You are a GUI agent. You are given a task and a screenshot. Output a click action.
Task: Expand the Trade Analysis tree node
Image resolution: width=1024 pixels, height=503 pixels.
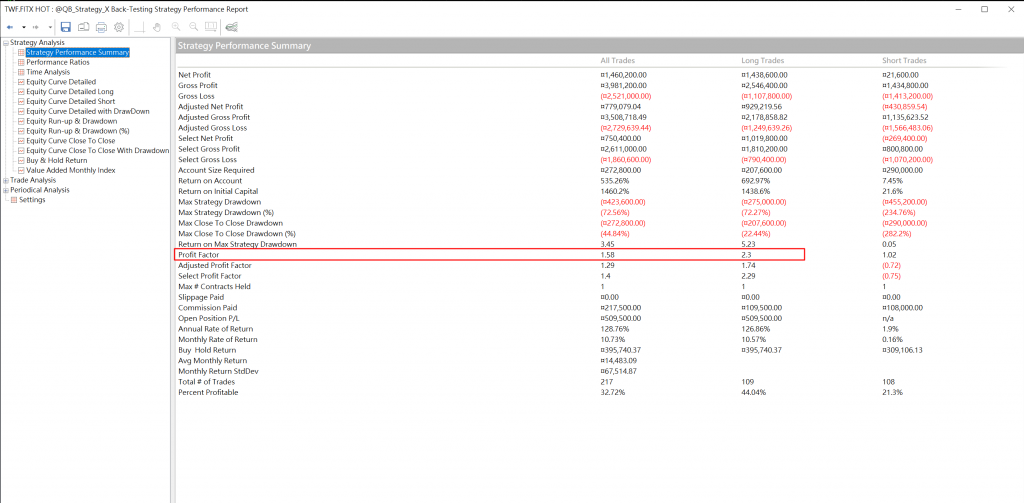pyautogui.click(x=5, y=180)
